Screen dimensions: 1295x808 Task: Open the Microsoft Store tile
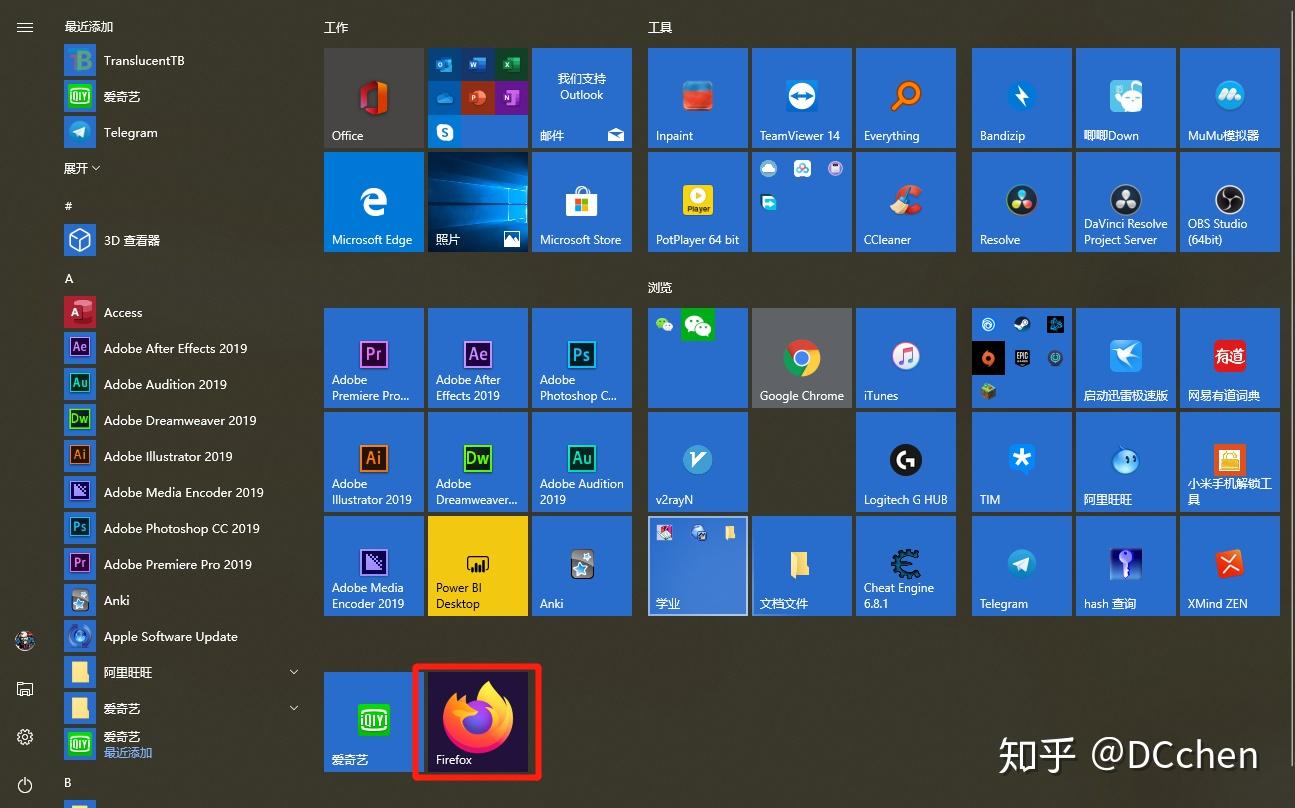pyautogui.click(x=582, y=202)
